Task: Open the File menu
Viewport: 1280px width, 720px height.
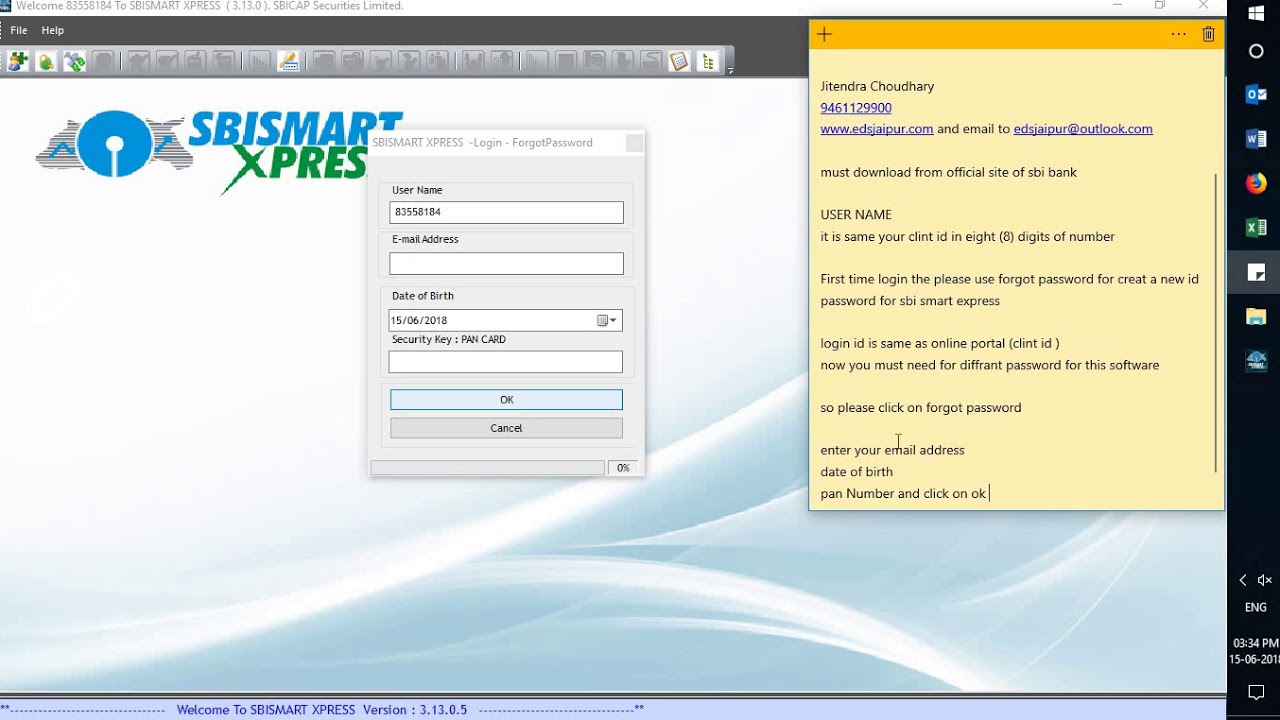Action: pyautogui.click(x=19, y=30)
